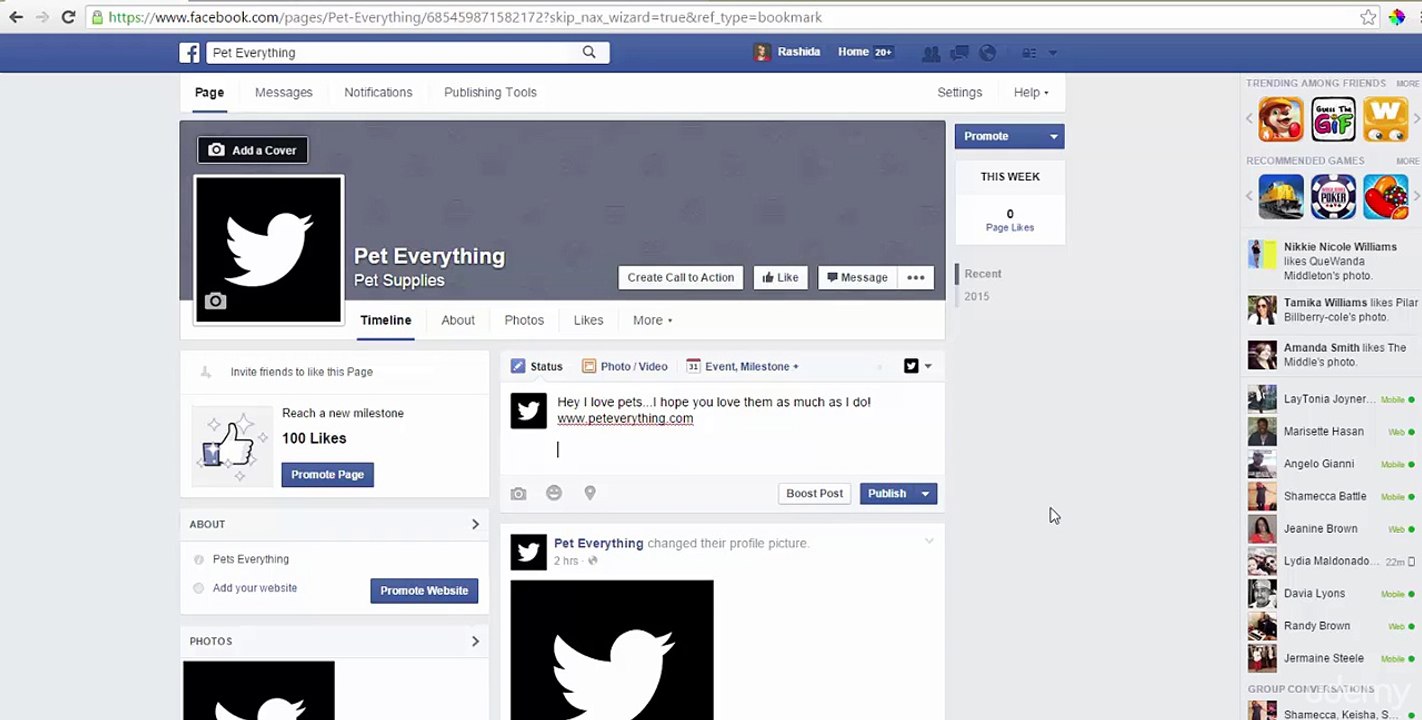1422x720 pixels.
Task: Click Invite friends to like this Page
Action: coord(302,371)
